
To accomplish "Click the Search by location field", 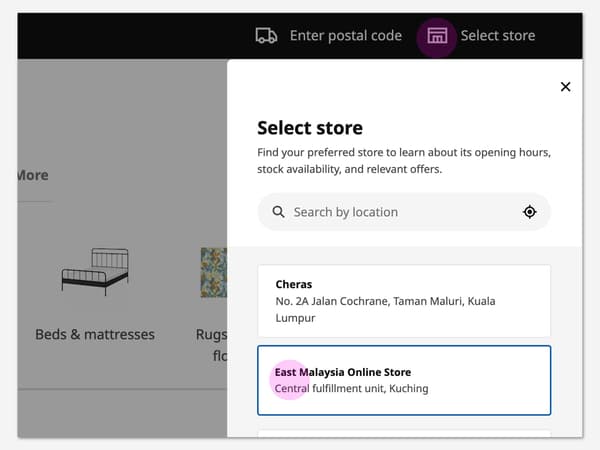I will coord(404,212).
